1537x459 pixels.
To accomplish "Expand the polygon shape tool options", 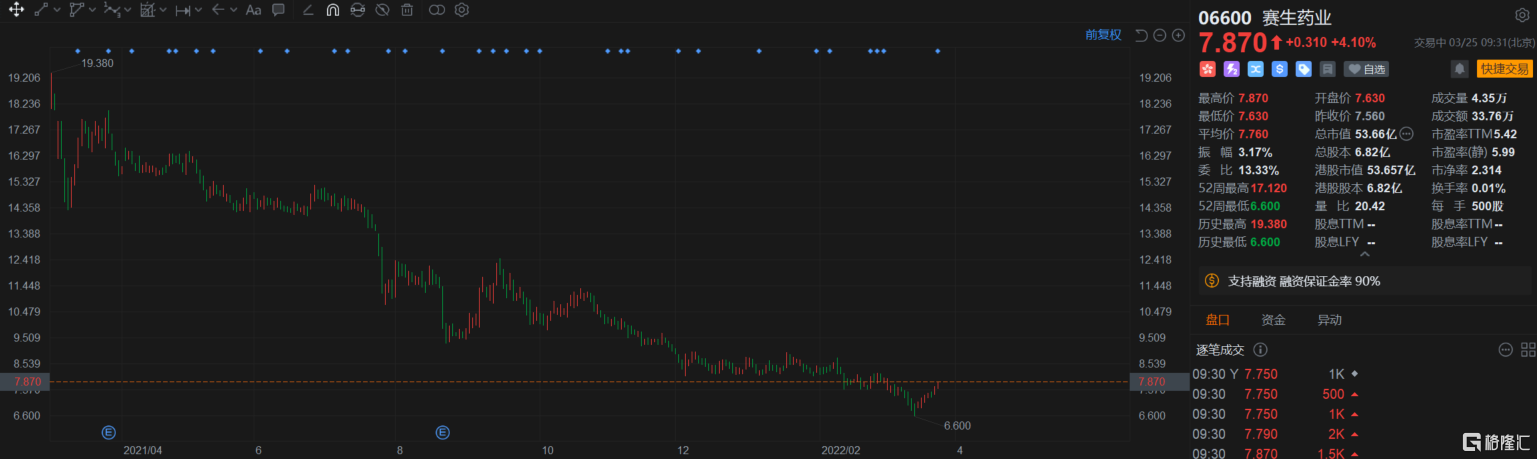I will click(x=92, y=10).
